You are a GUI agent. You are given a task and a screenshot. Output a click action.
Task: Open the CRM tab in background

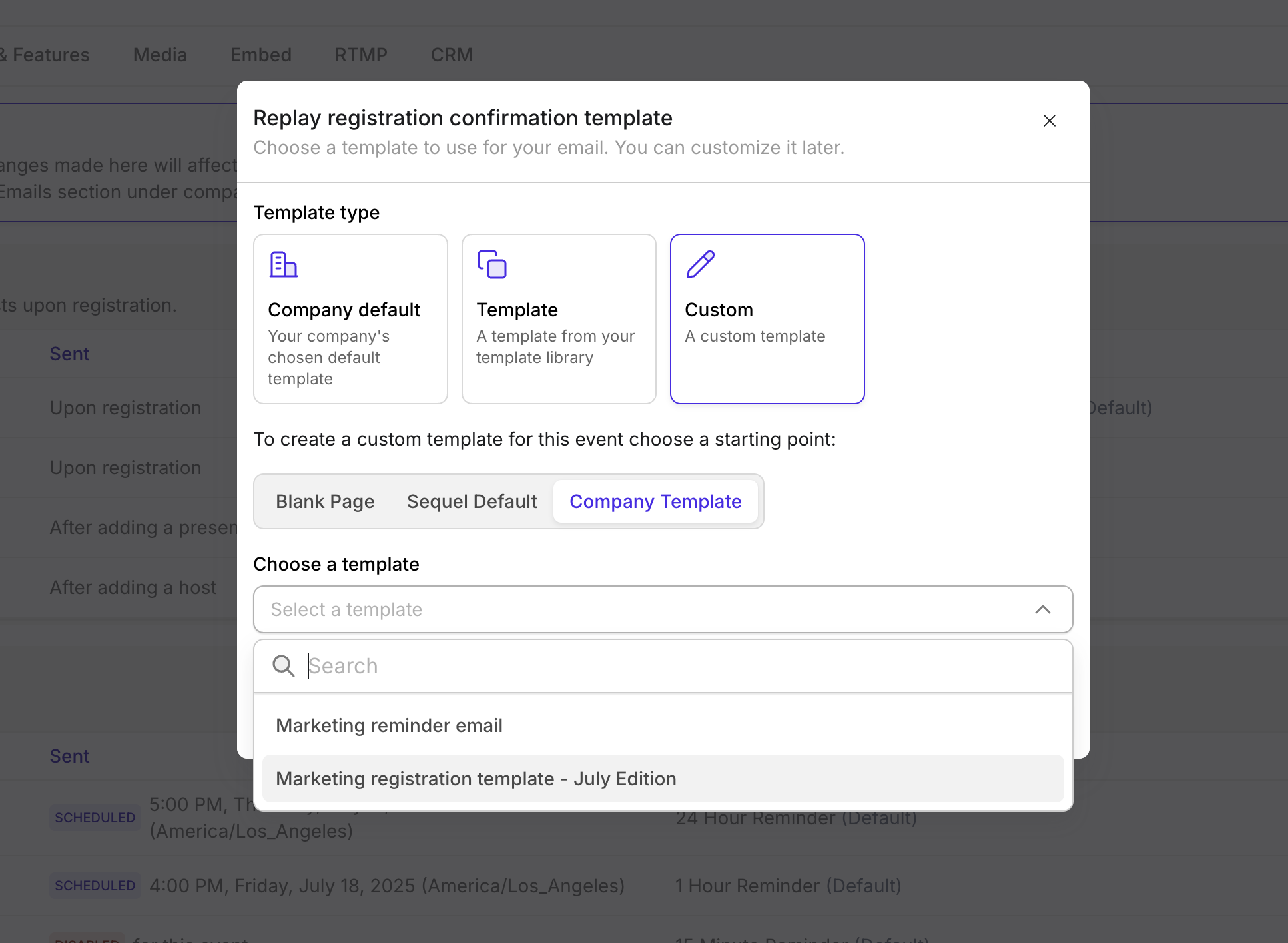click(452, 55)
